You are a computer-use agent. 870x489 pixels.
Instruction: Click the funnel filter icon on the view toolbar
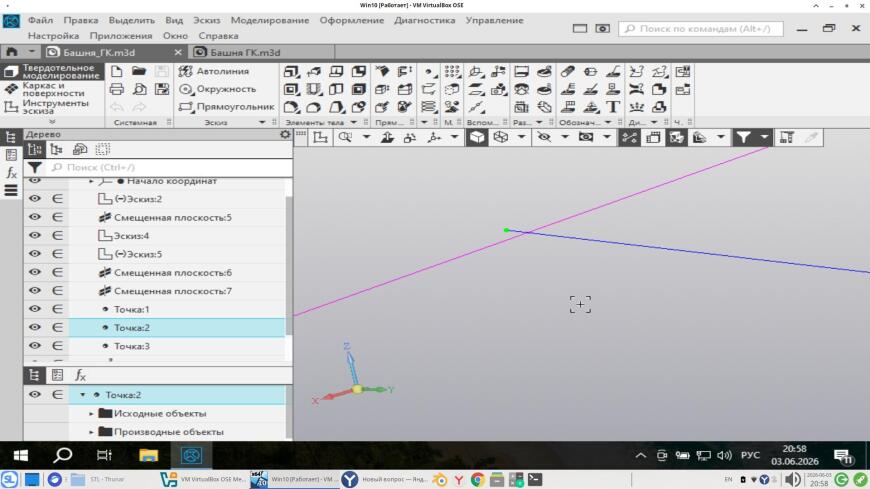[x=743, y=137]
